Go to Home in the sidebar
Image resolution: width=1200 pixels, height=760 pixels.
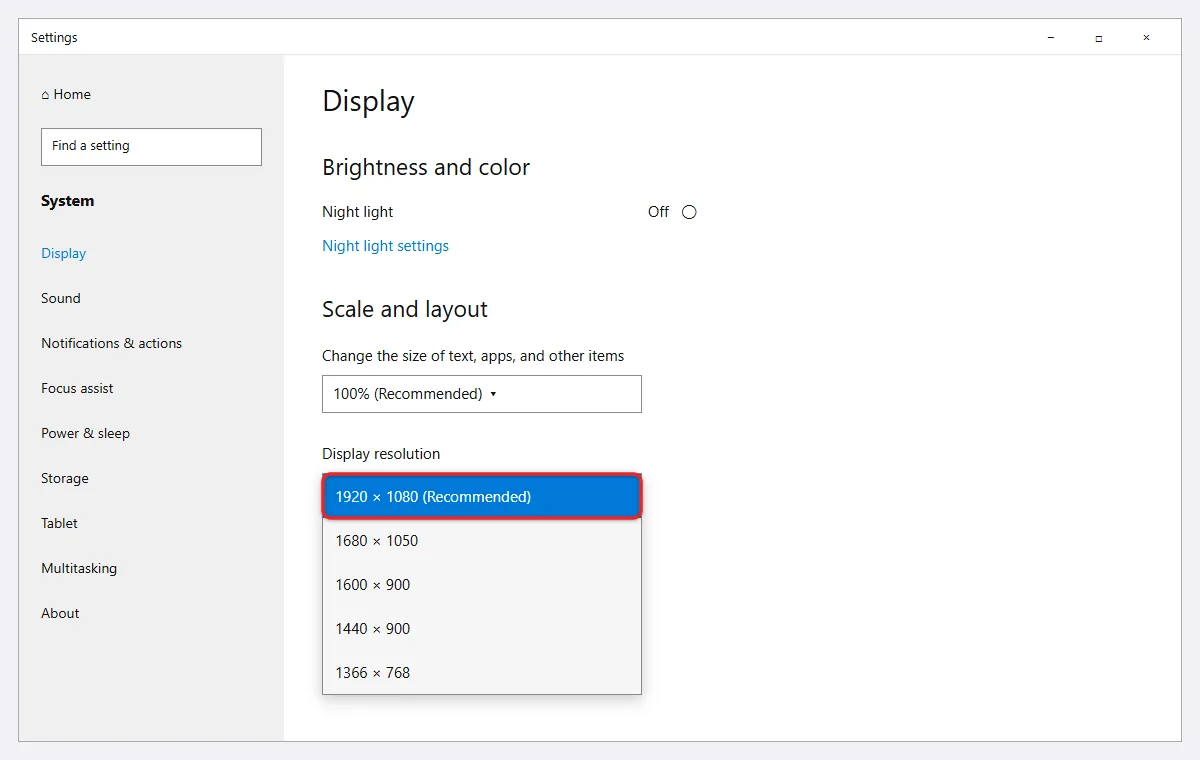click(66, 94)
